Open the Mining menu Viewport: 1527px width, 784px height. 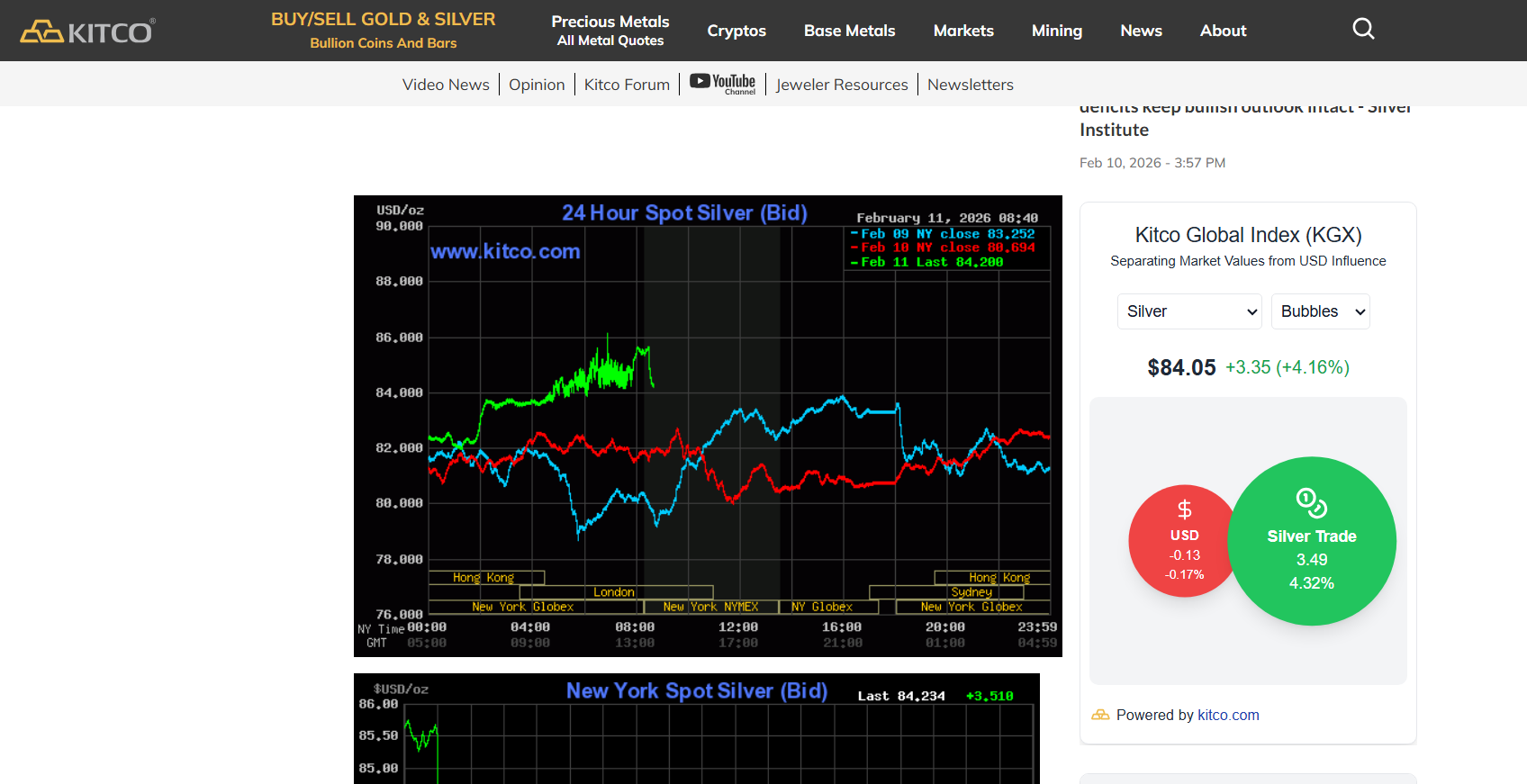1057,31
